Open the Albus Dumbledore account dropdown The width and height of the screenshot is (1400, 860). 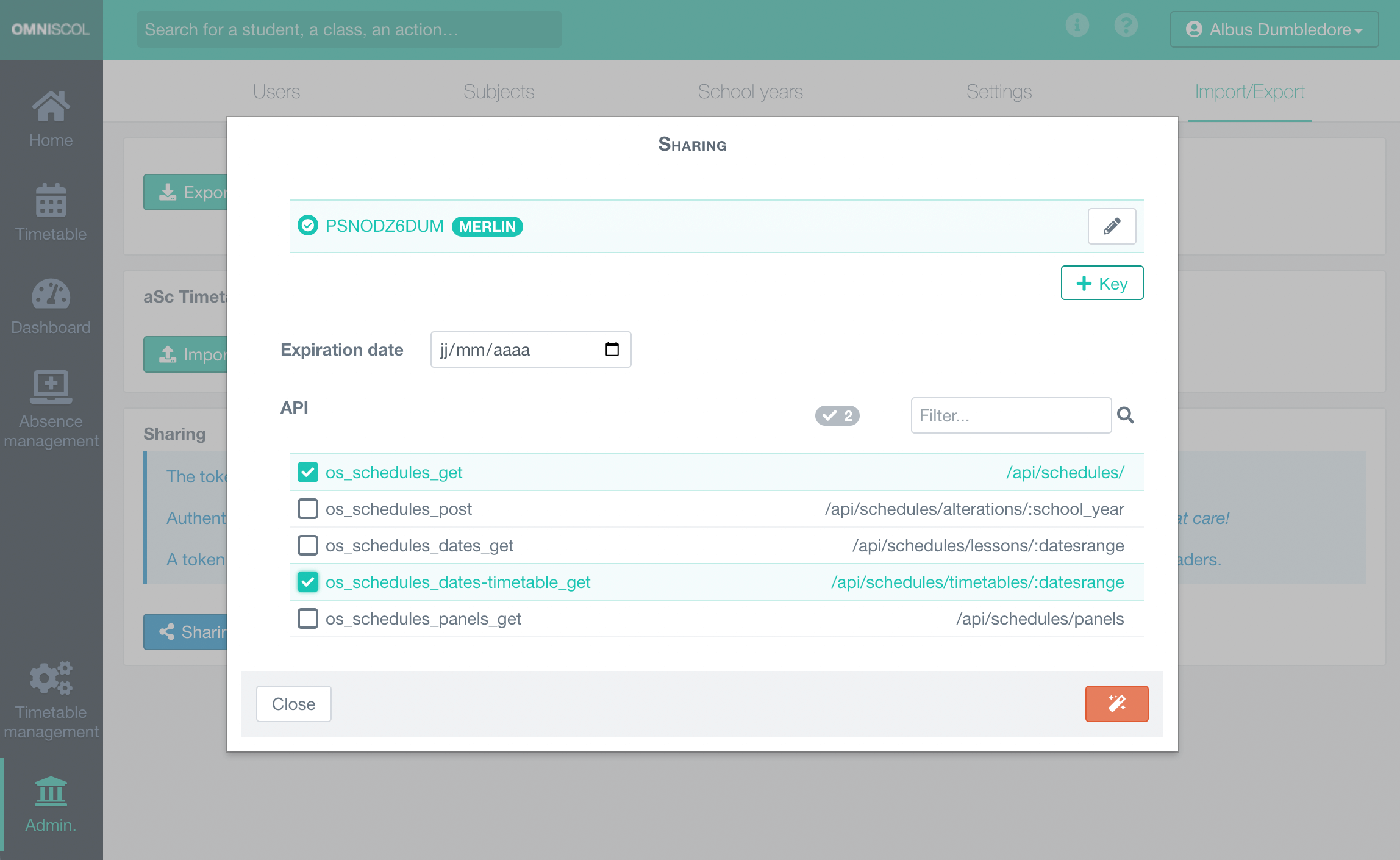pos(1274,29)
